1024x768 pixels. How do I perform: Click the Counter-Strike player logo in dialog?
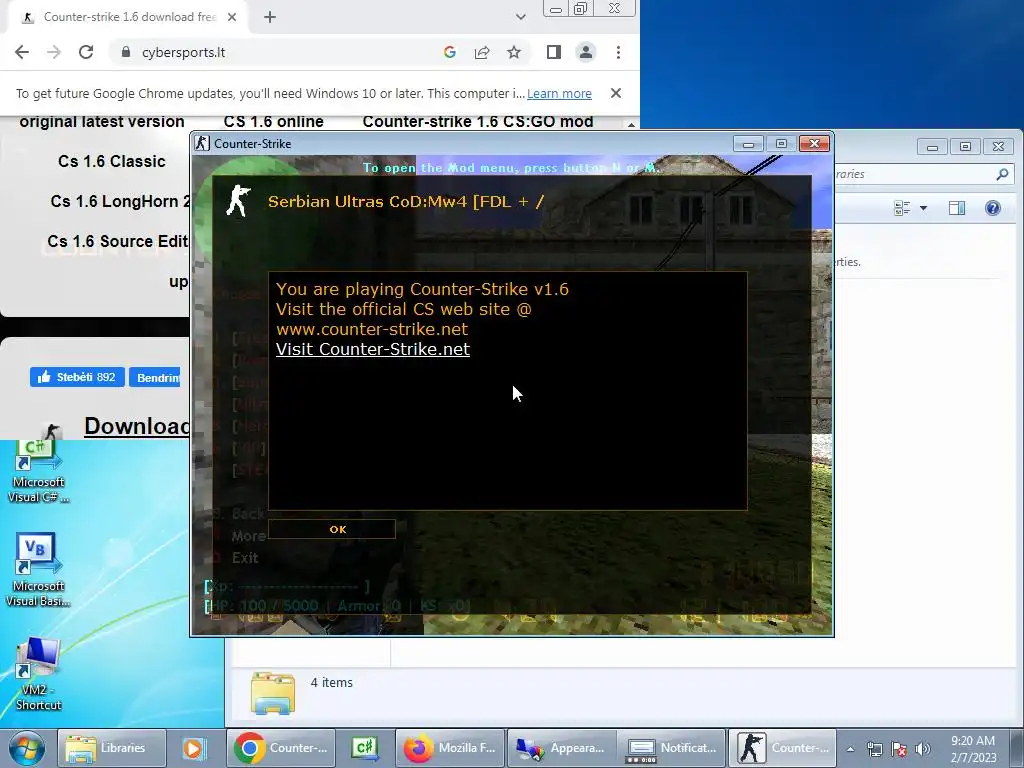click(238, 200)
